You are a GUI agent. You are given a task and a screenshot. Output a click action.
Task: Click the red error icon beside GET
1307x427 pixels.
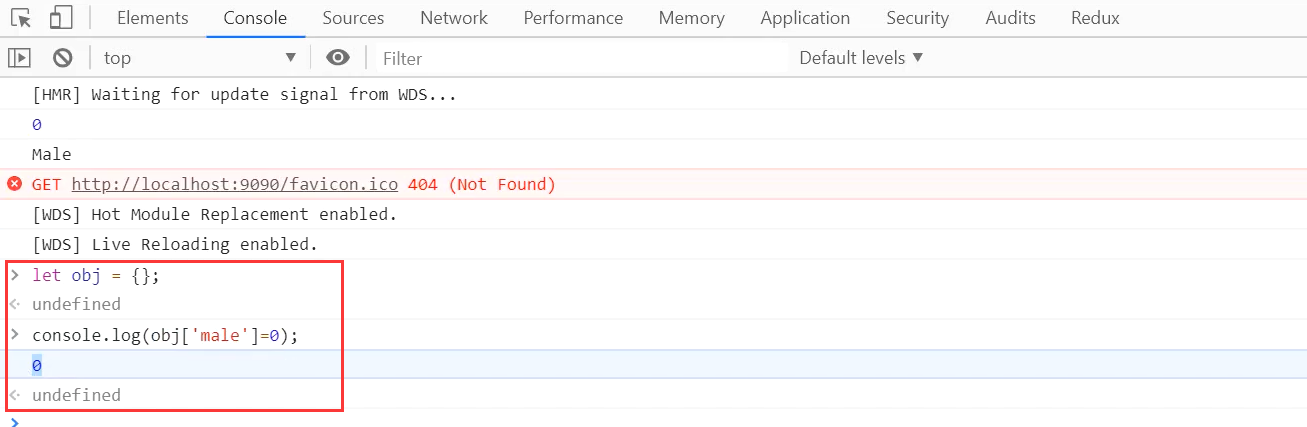coord(15,184)
